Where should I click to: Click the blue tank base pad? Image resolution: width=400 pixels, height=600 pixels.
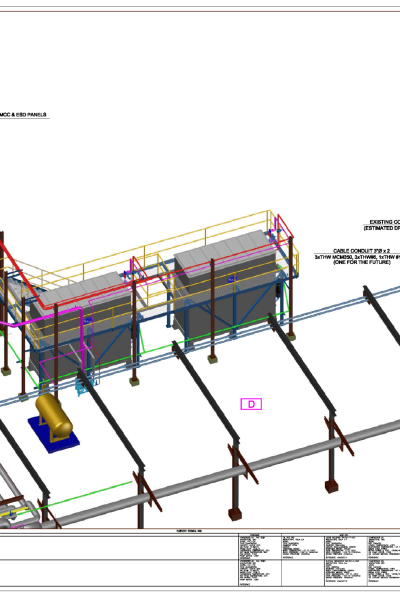pos(54,436)
